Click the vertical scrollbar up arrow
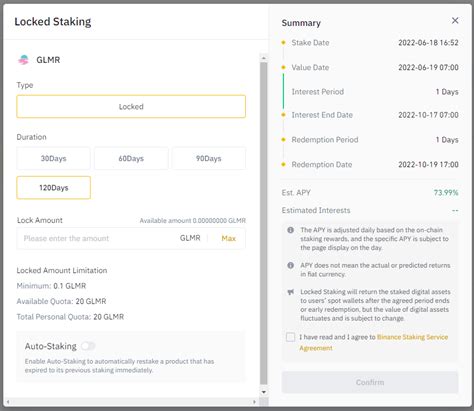This screenshot has width=474, height=411. [264, 58]
